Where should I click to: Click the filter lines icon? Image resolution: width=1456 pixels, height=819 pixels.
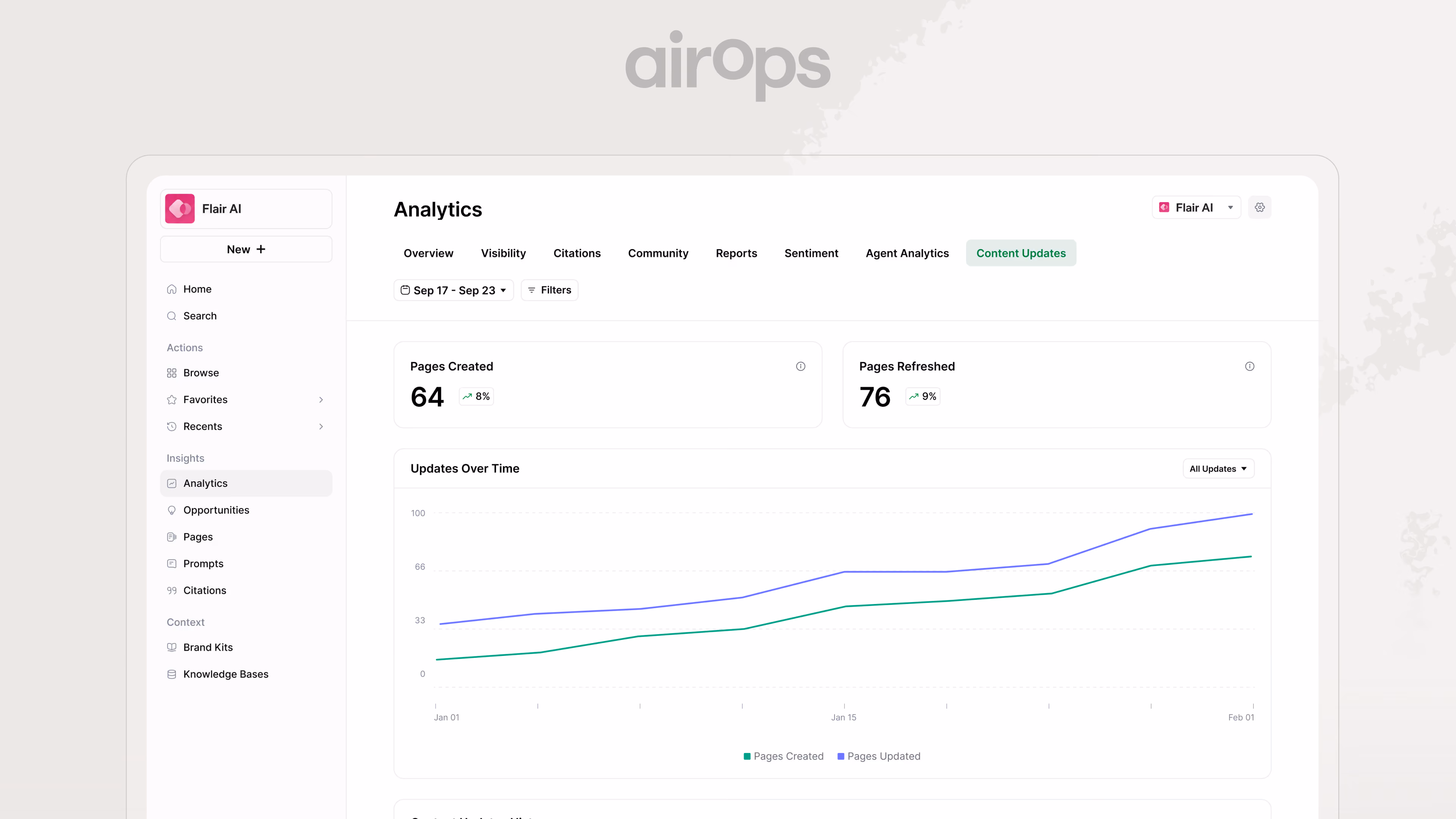coord(531,290)
